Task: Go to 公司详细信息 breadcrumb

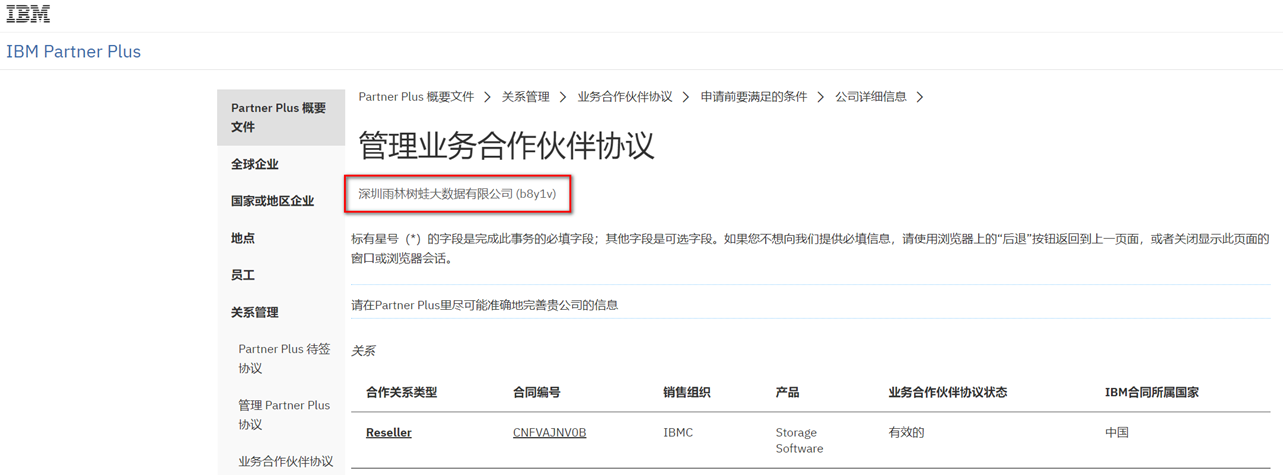Action: point(871,97)
